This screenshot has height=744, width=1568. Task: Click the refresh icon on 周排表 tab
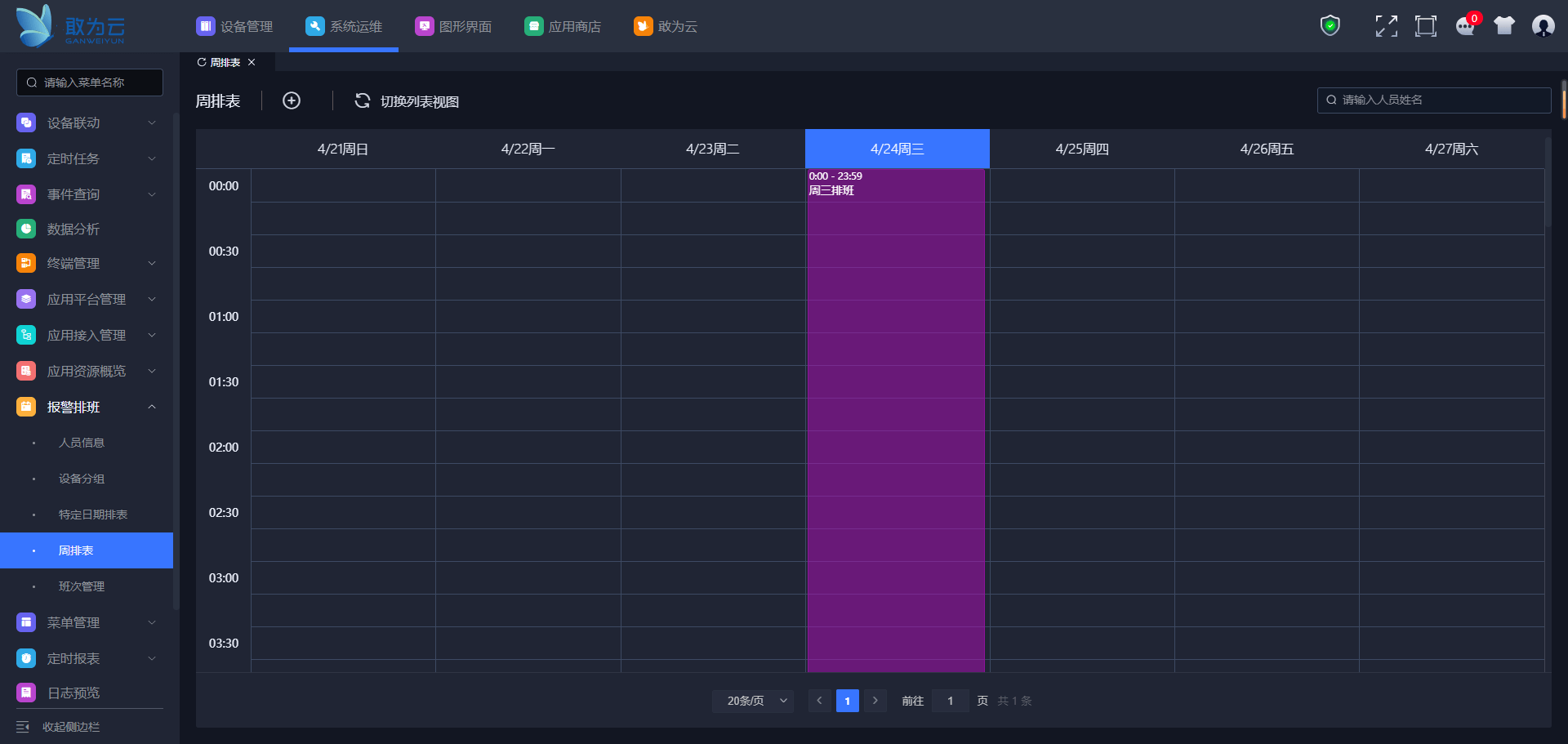[x=202, y=62]
